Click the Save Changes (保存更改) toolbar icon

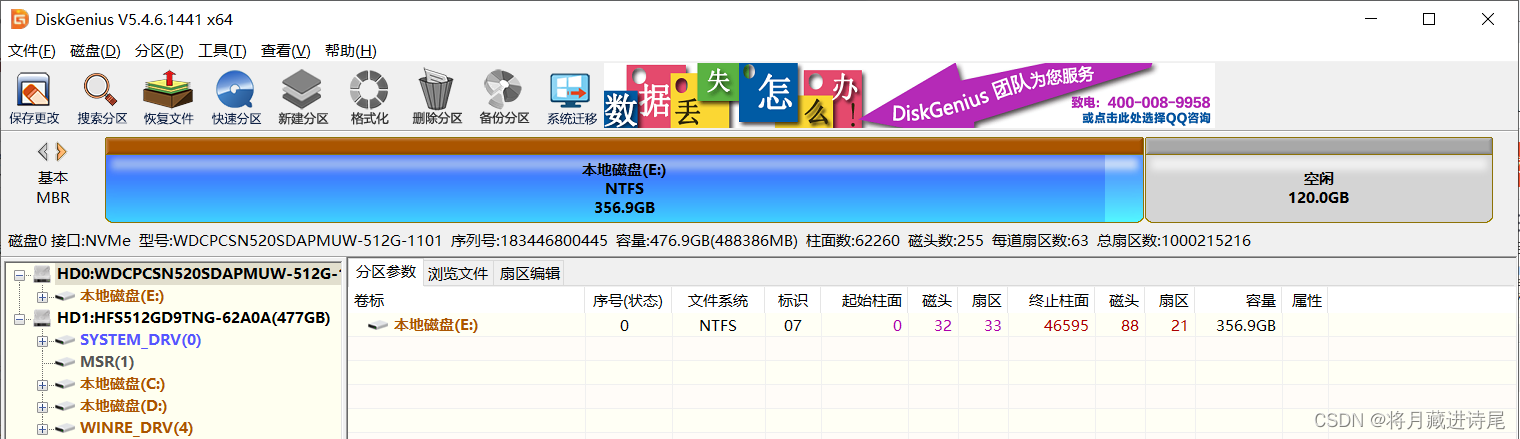34,99
